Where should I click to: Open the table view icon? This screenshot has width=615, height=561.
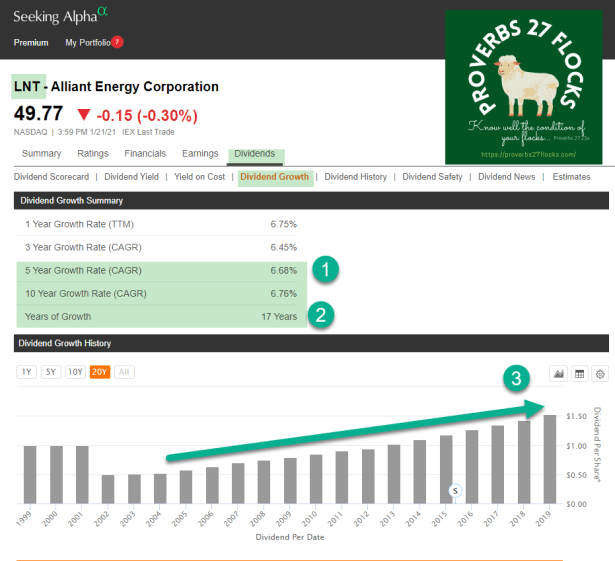coord(580,373)
